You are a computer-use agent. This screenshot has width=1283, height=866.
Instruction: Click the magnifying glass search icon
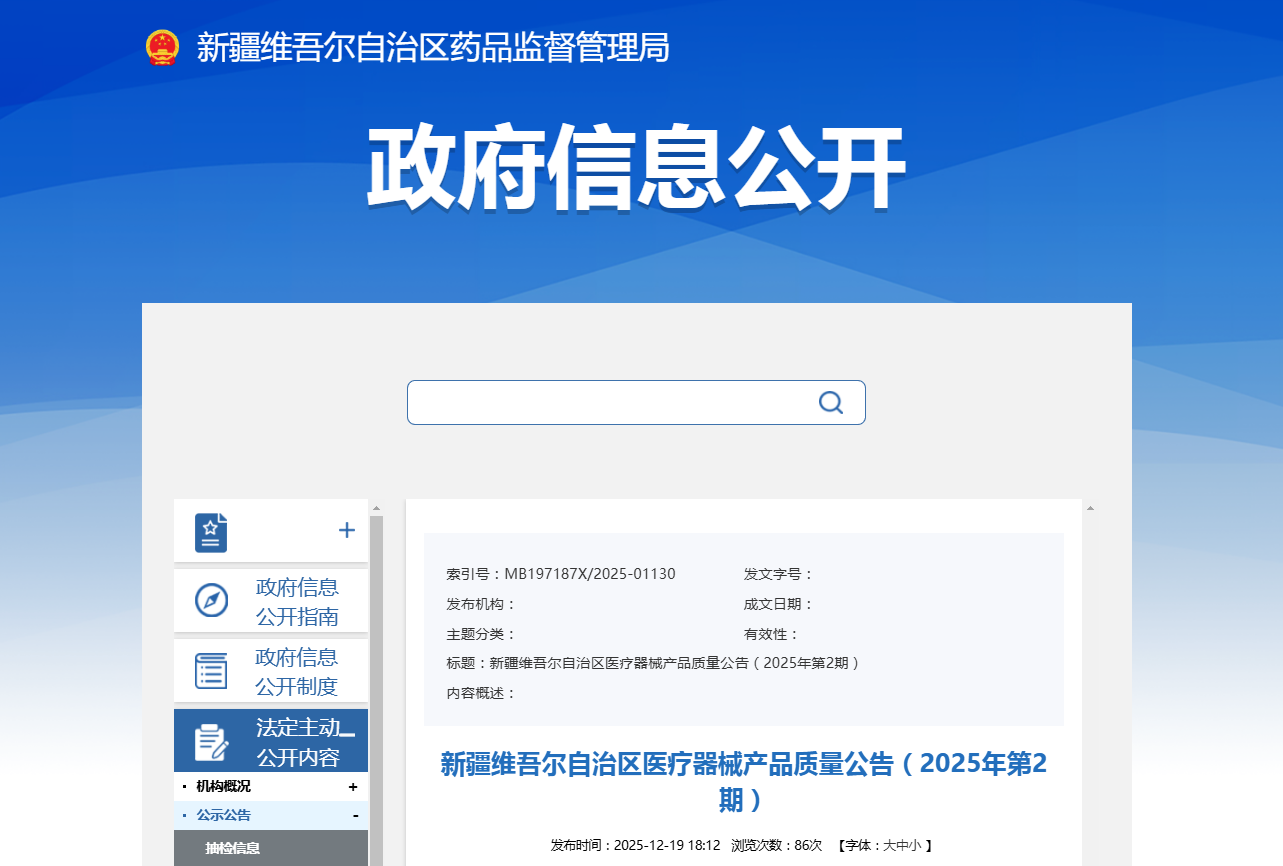pyautogui.click(x=830, y=402)
